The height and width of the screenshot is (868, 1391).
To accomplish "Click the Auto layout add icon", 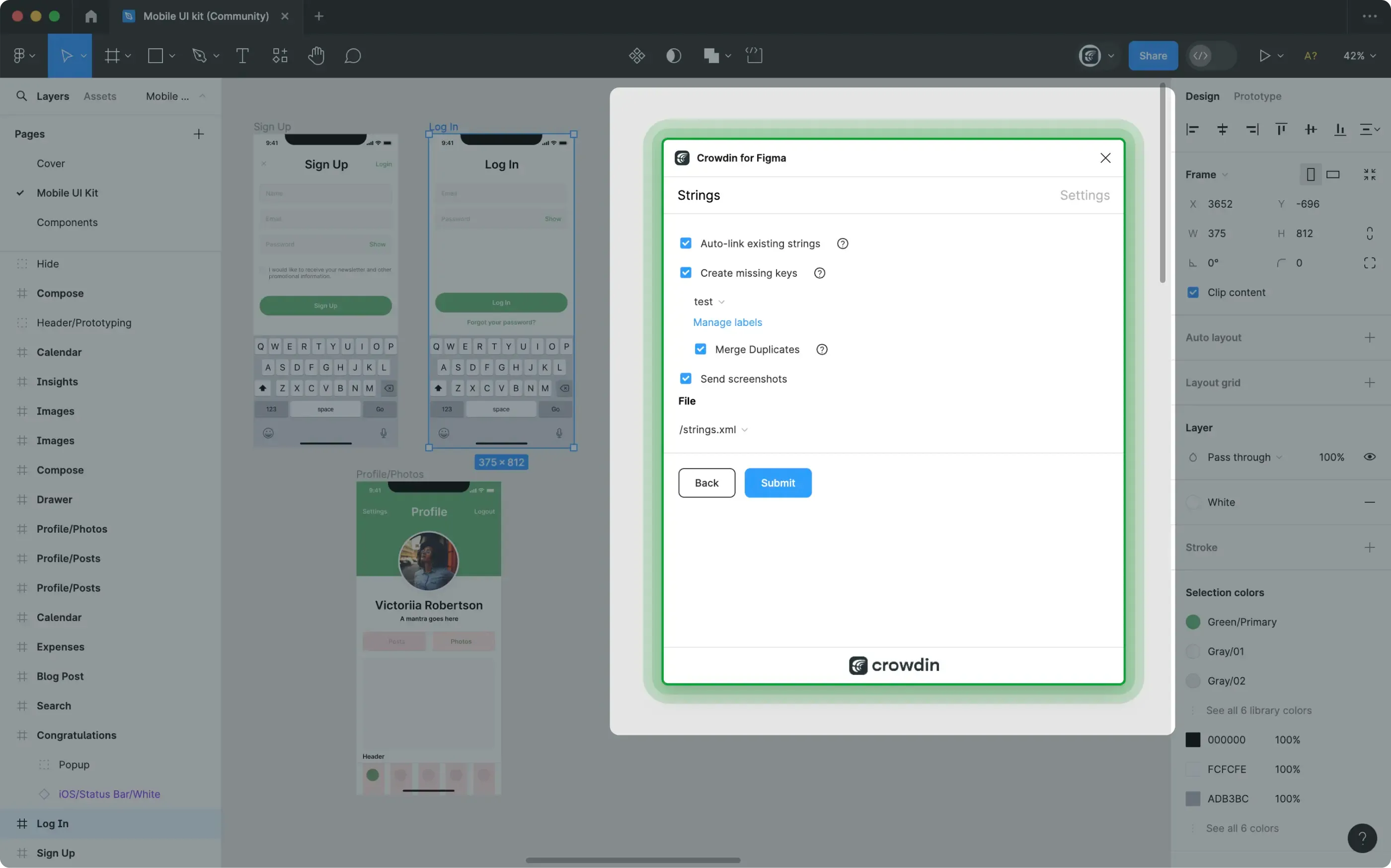I will click(x=1370, y=337).
